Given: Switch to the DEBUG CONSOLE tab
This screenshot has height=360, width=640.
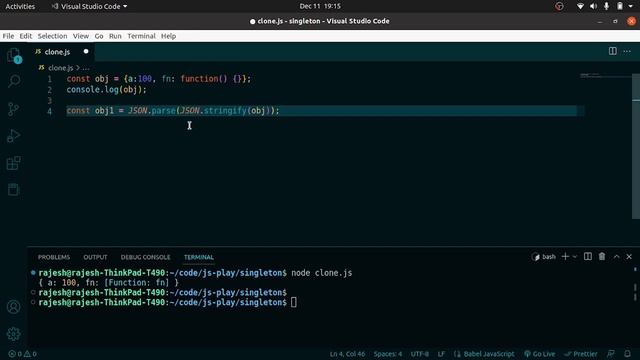Looking at the screenshot, I should click(x=145, y=257).
